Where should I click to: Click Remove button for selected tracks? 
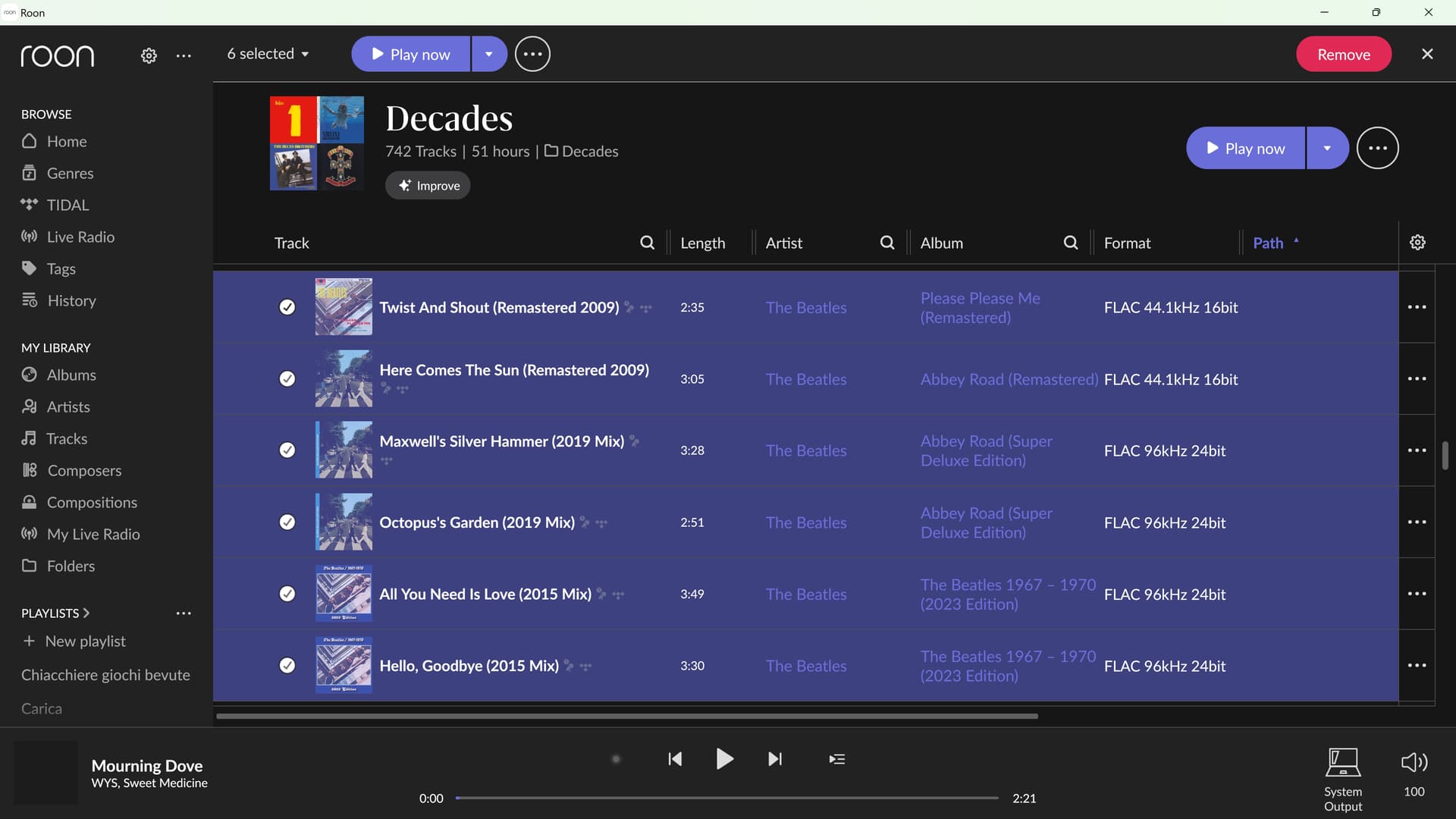(x=1343, y=54)
